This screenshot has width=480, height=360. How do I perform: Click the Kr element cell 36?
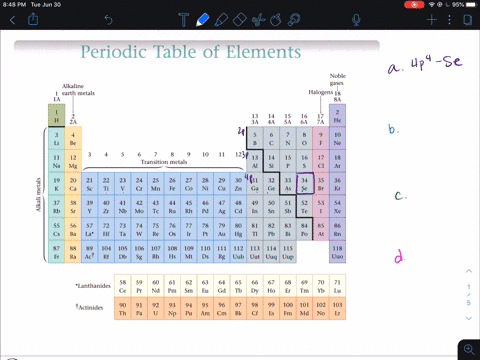[337, 184]
